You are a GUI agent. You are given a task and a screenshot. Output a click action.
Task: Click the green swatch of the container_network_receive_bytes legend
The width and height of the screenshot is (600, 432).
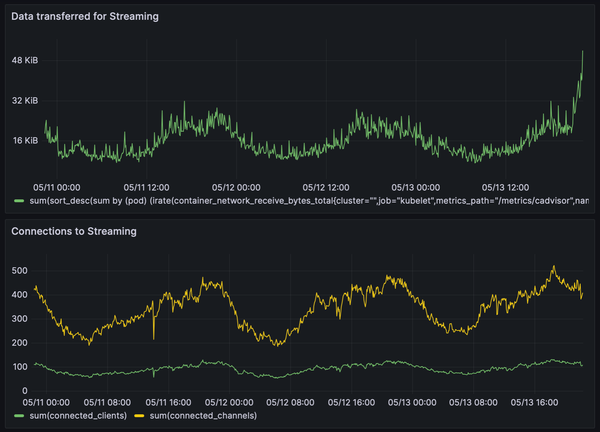19,201
